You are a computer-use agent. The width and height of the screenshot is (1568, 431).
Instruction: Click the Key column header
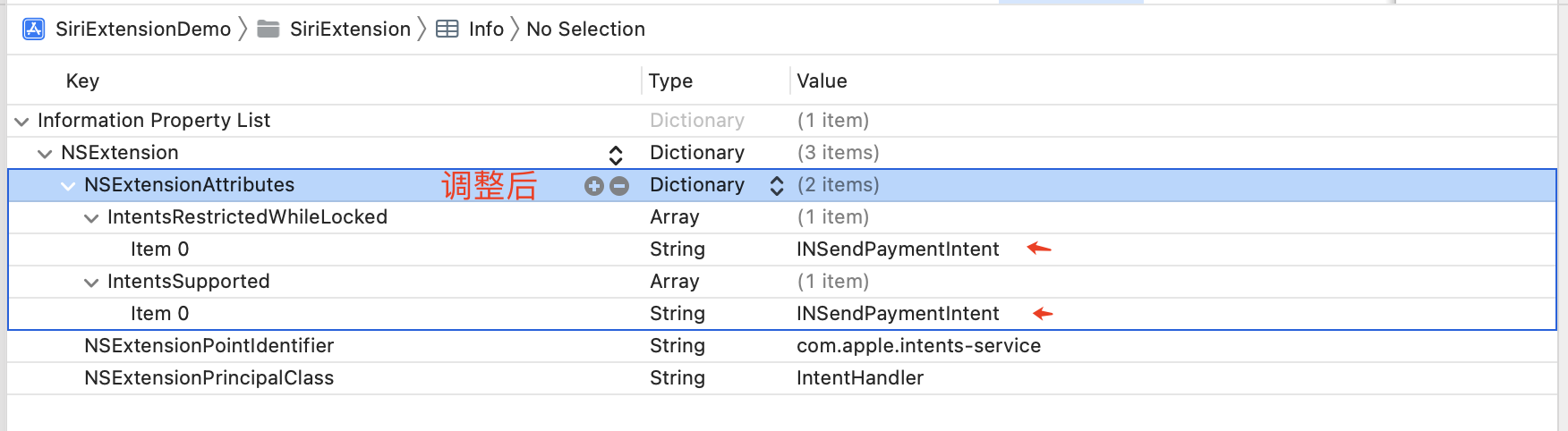pyautogui.click(x=82, y=81)
